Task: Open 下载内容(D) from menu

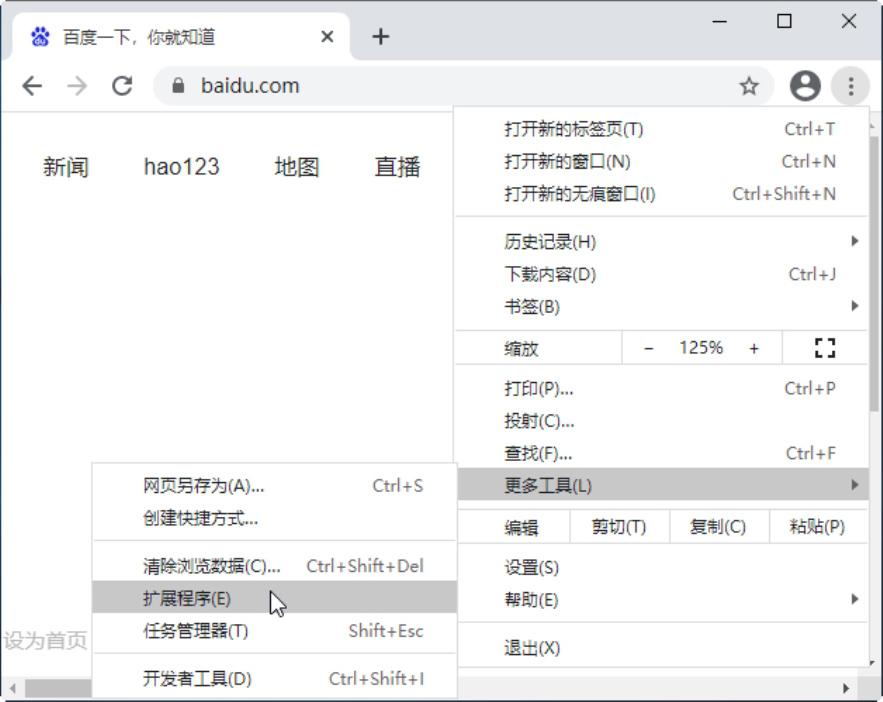Action: pyautogui.click(x=661, y=274)
